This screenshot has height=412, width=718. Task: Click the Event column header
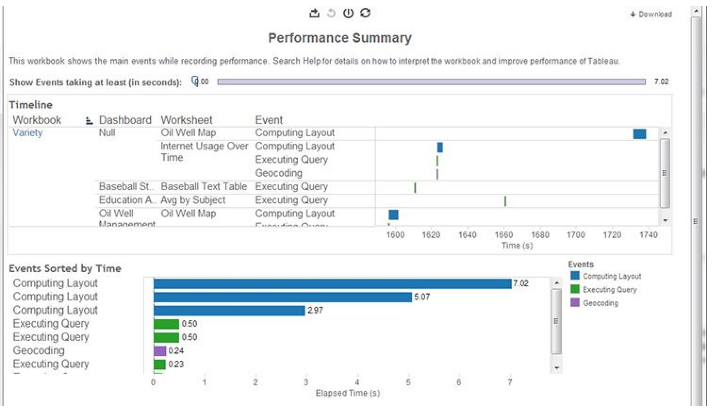point(269,120)
